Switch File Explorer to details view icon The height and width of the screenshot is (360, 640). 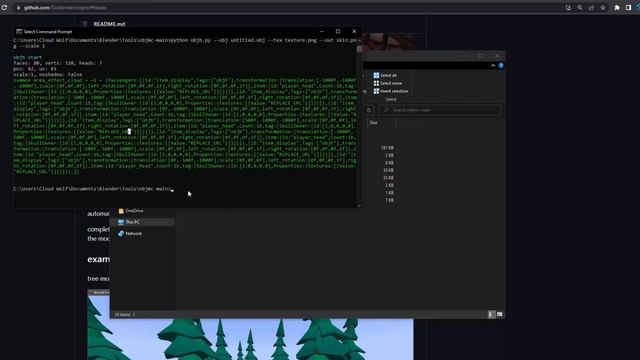[491, 314]
